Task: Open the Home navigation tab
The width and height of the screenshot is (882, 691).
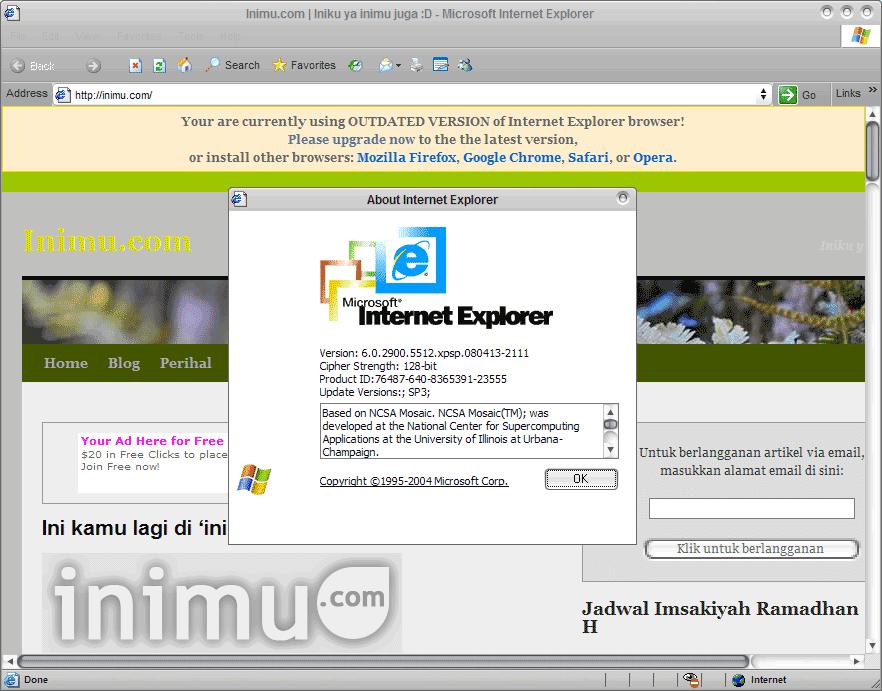Action: click(x=66, y=363)
